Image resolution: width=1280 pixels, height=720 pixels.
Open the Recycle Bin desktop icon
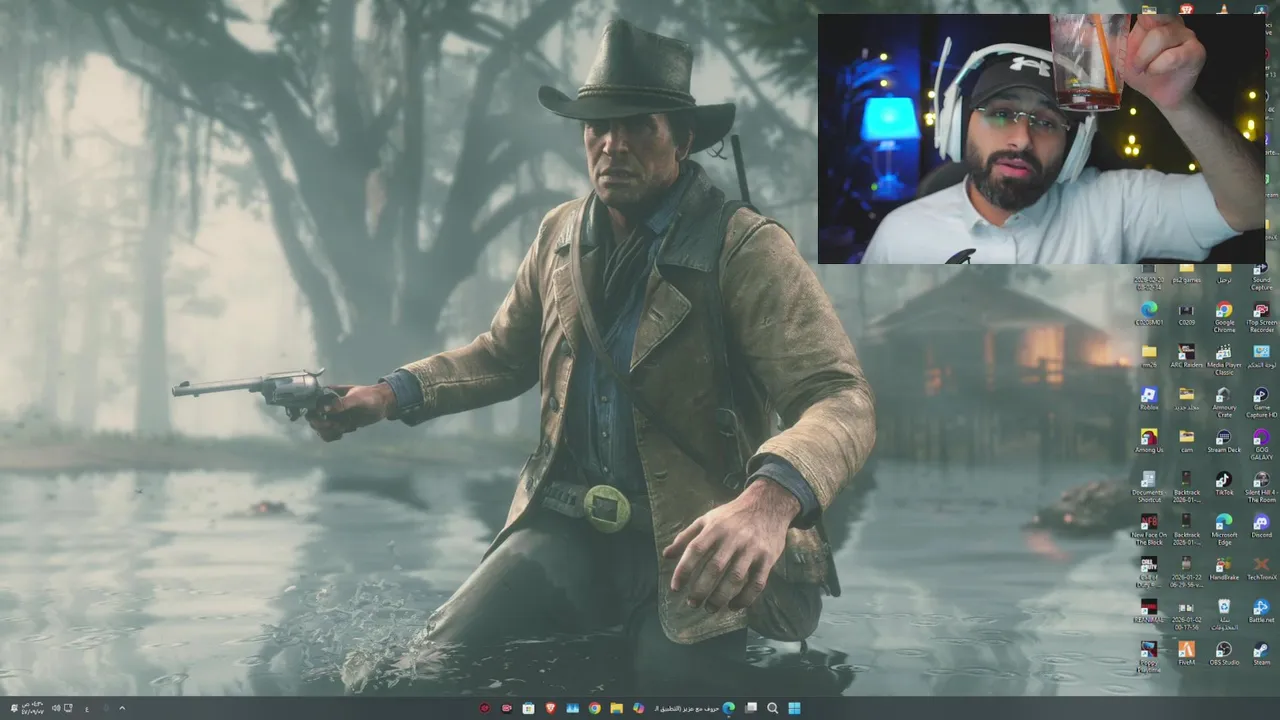[x=1224, y=614]
